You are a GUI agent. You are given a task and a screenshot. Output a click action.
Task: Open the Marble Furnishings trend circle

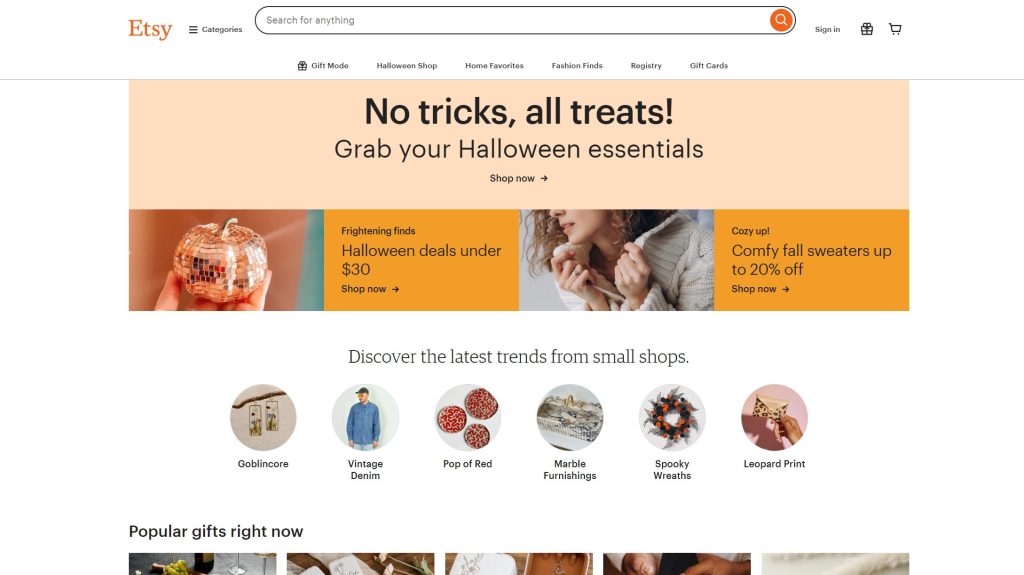pos(569,418)
